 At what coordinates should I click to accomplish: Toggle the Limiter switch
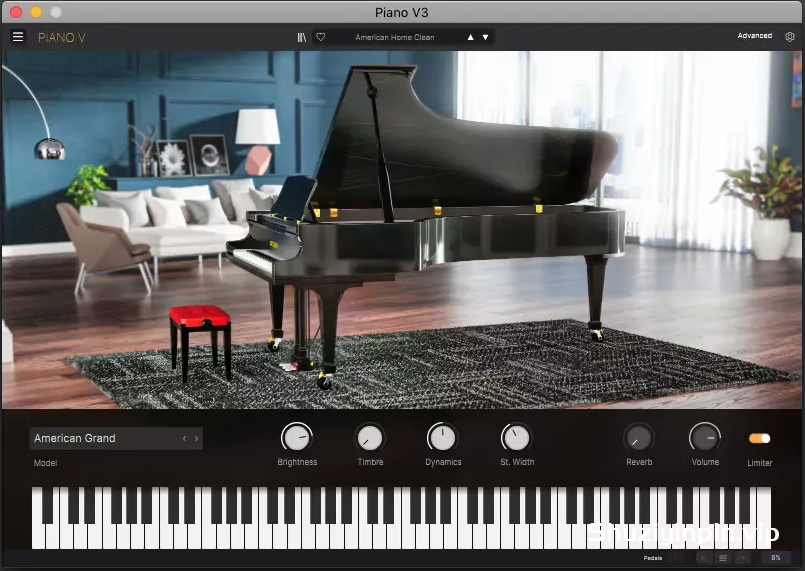pos(759,439)
